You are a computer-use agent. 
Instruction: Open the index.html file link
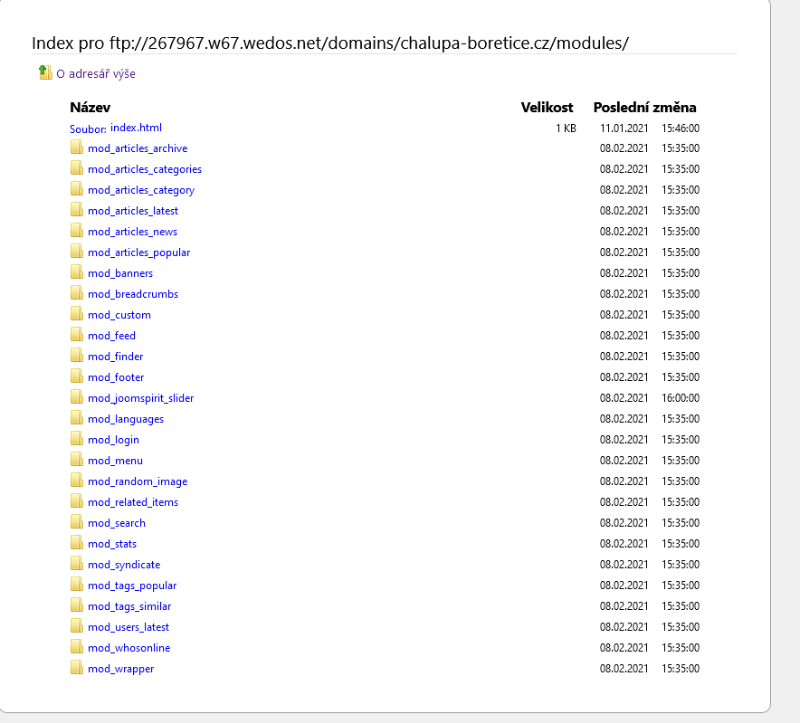click(136, 128)
